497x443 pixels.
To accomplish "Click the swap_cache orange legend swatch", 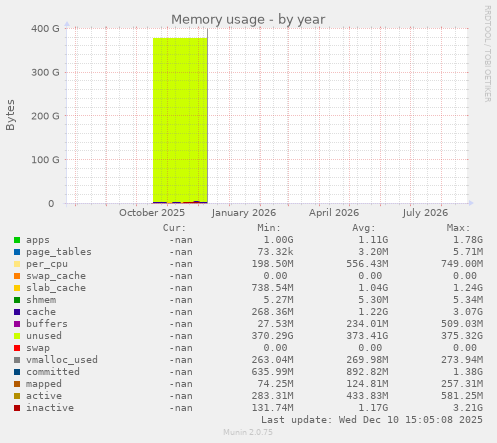I will 17,276.
